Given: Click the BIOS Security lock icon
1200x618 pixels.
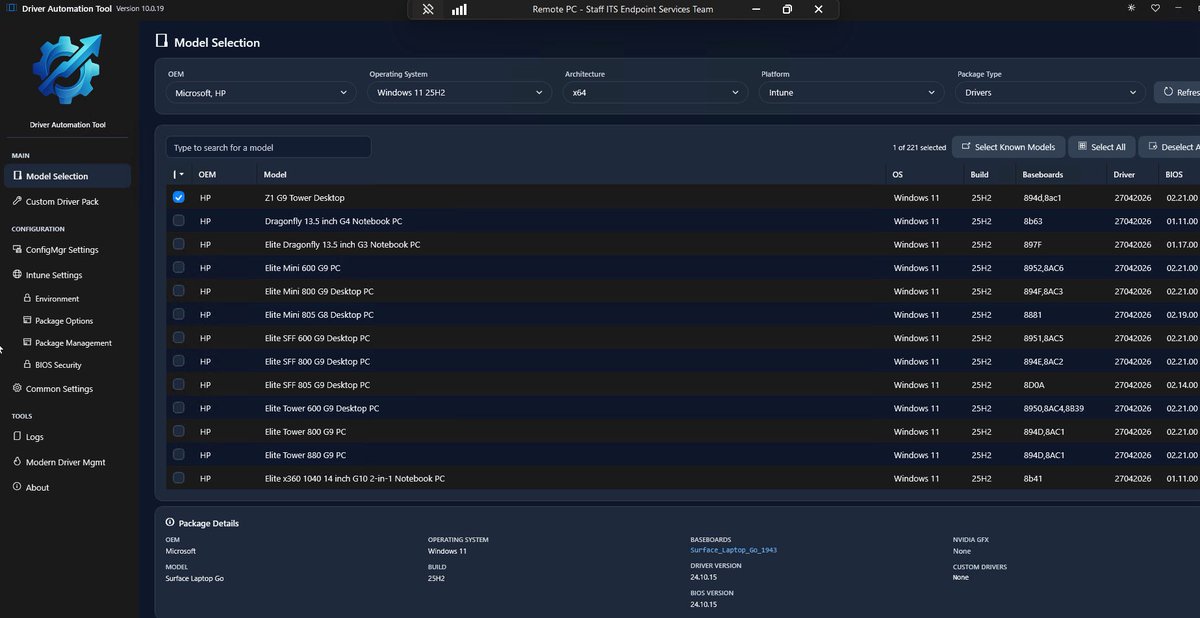Looking at the screenshot, I should click(x=27, y=365).
